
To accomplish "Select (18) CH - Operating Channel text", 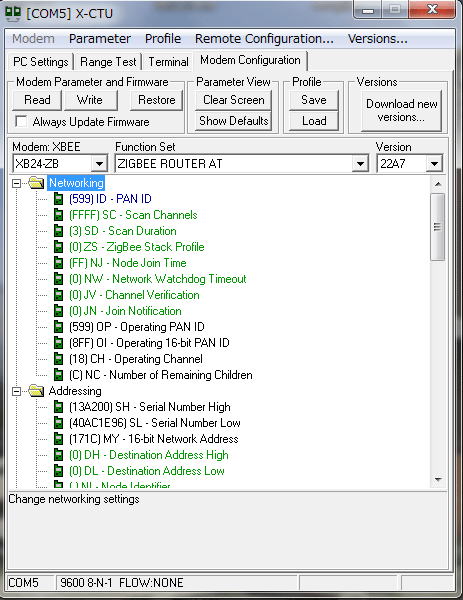I will pyautogui.click(x=136, y=359).
